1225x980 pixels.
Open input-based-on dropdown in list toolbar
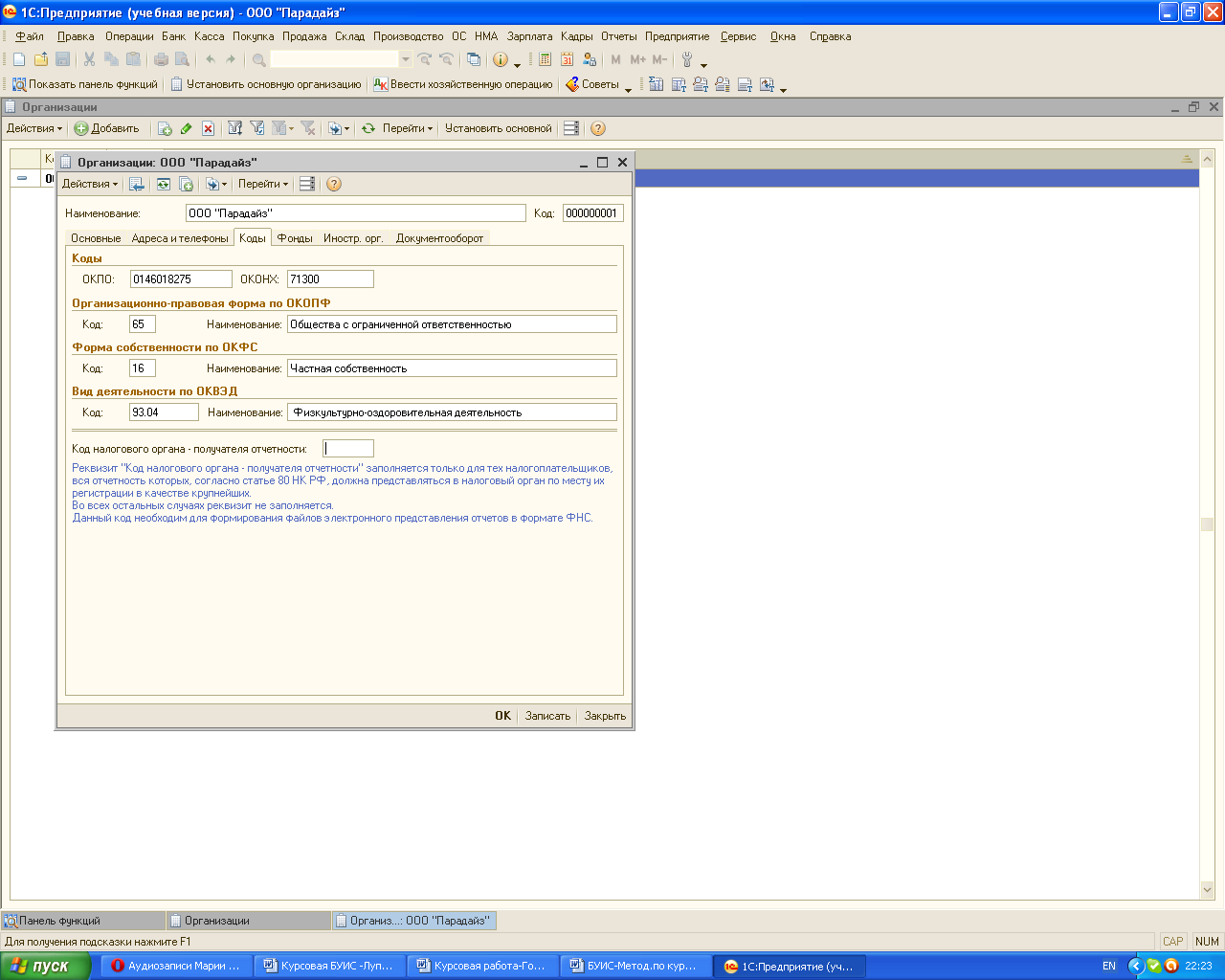(339, 128)
